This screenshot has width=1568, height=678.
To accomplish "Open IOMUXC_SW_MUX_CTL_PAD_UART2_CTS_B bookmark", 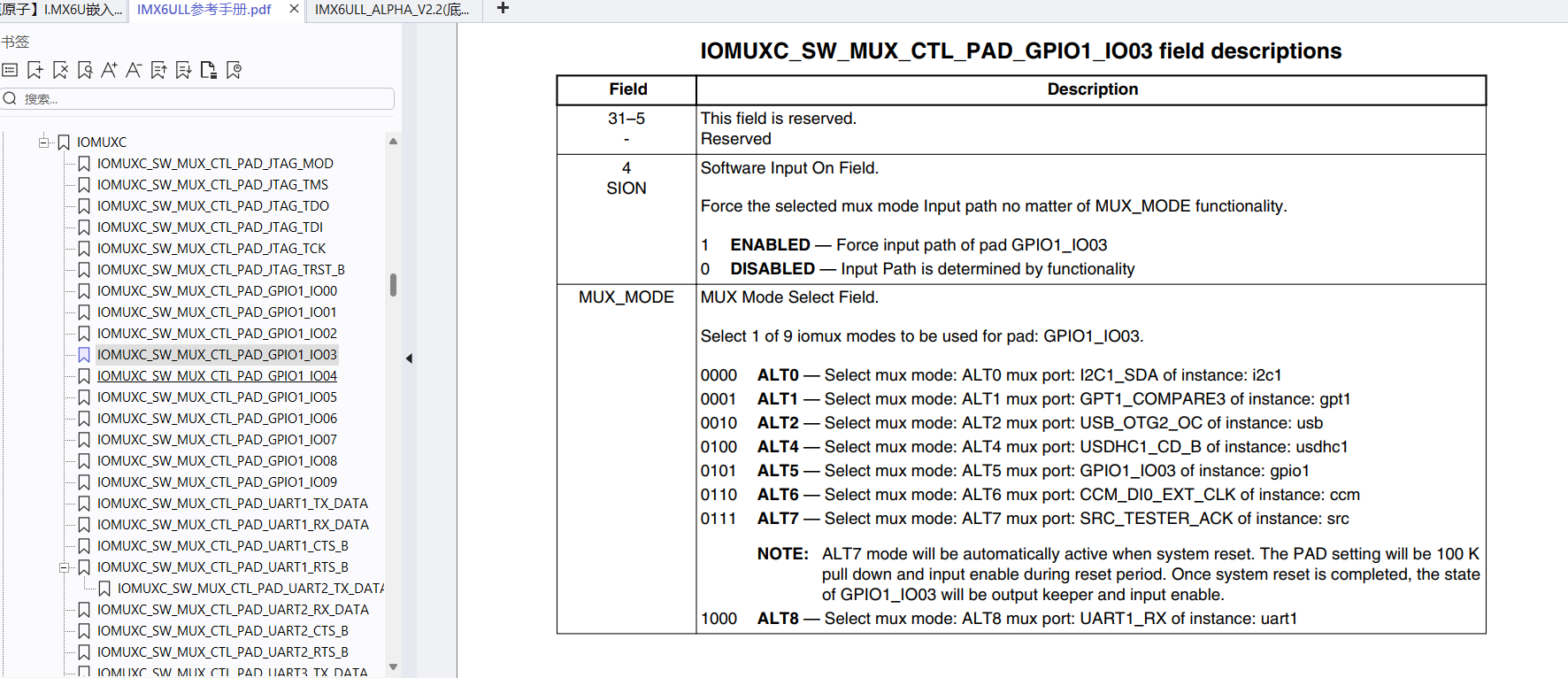I will [x=223, y=630].
